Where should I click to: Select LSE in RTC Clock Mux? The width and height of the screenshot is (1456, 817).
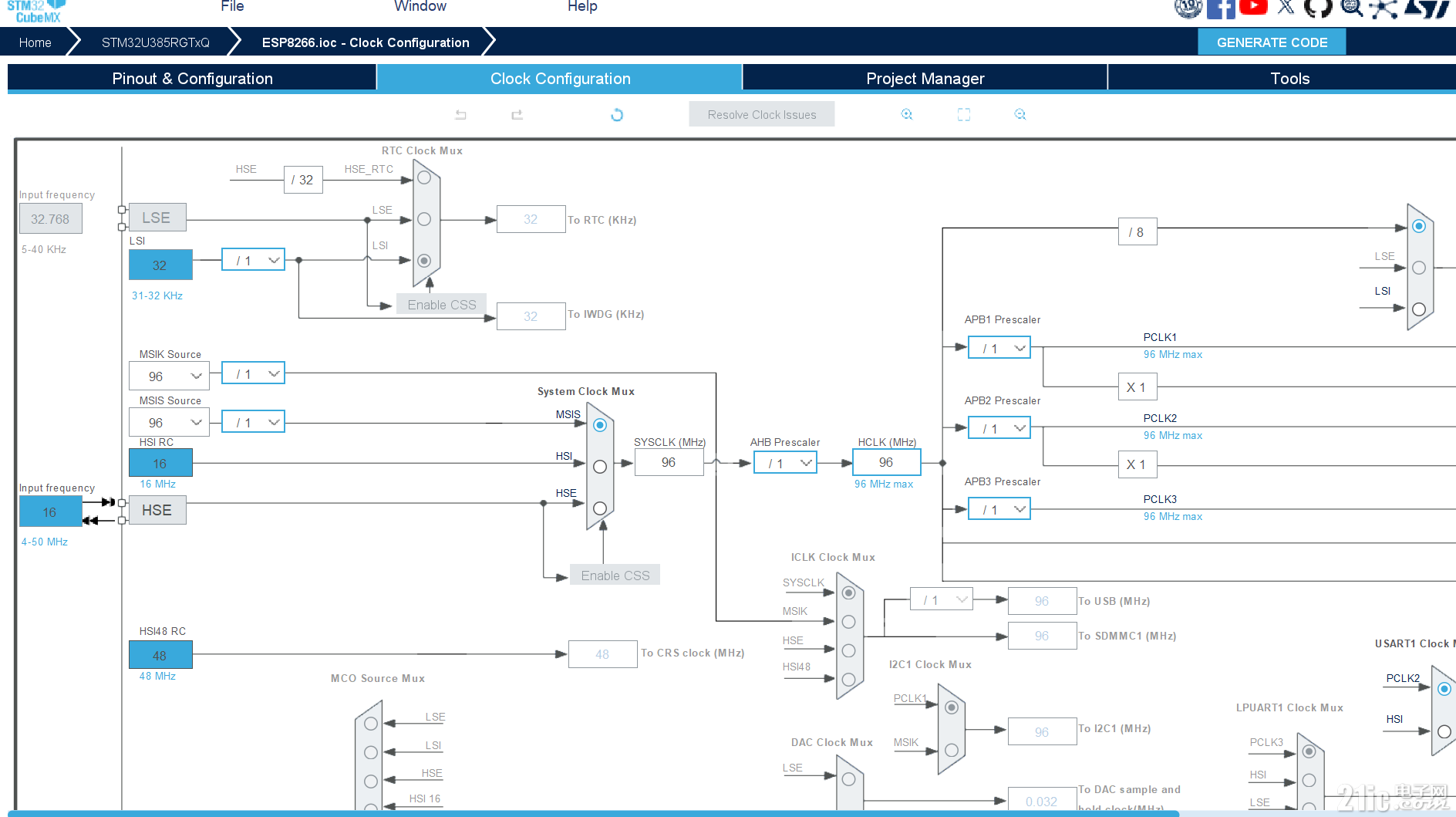pos(424,219)
